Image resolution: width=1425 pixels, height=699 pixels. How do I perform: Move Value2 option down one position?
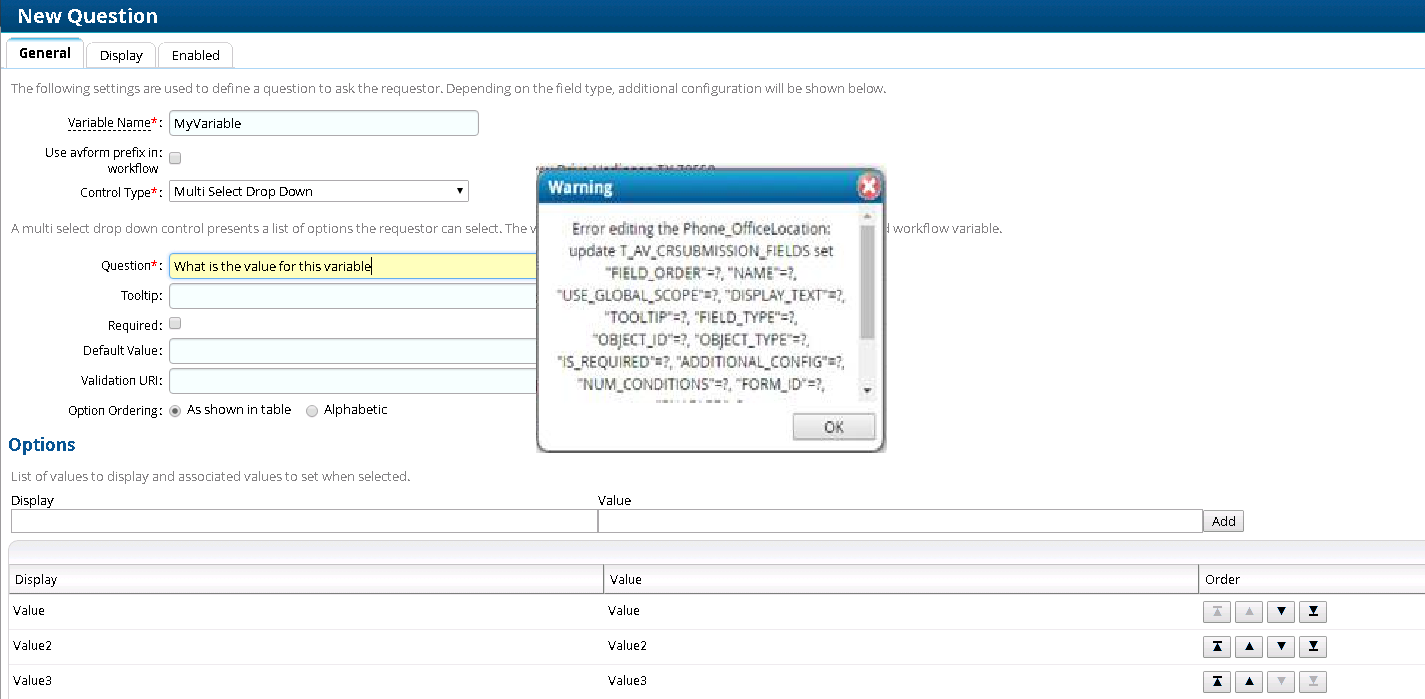1281,646
